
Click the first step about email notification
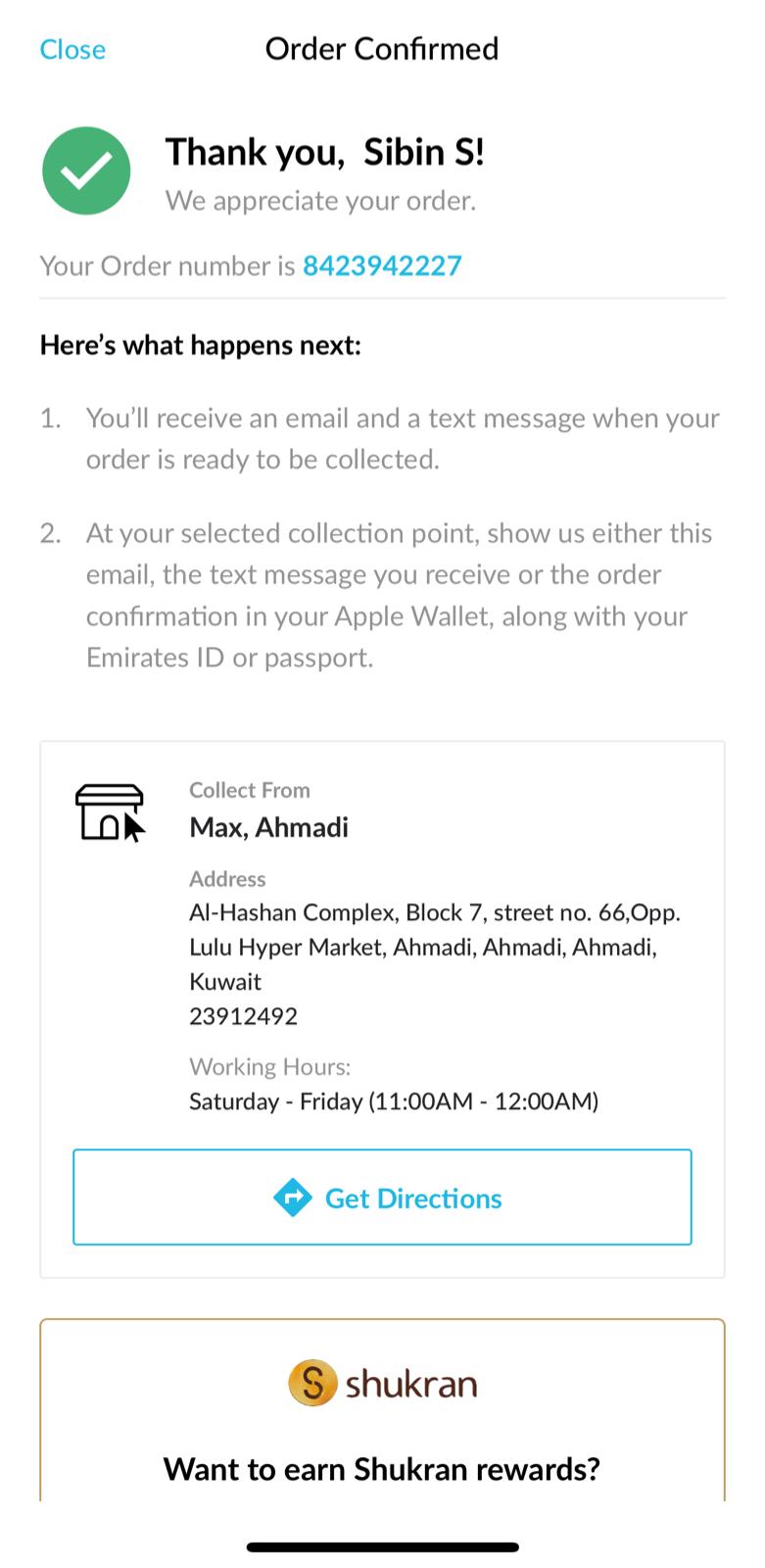click(402, 439)
